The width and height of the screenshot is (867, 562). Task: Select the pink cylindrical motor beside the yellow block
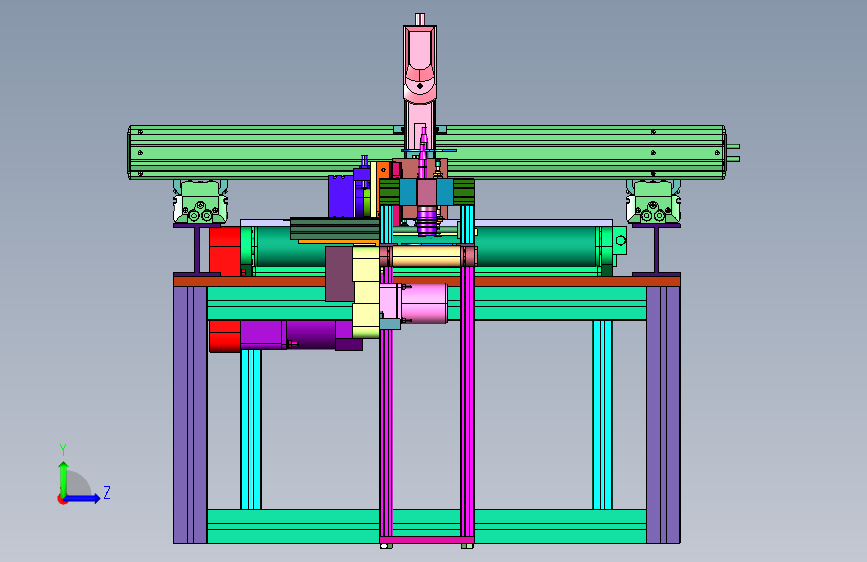pos(424,303)
